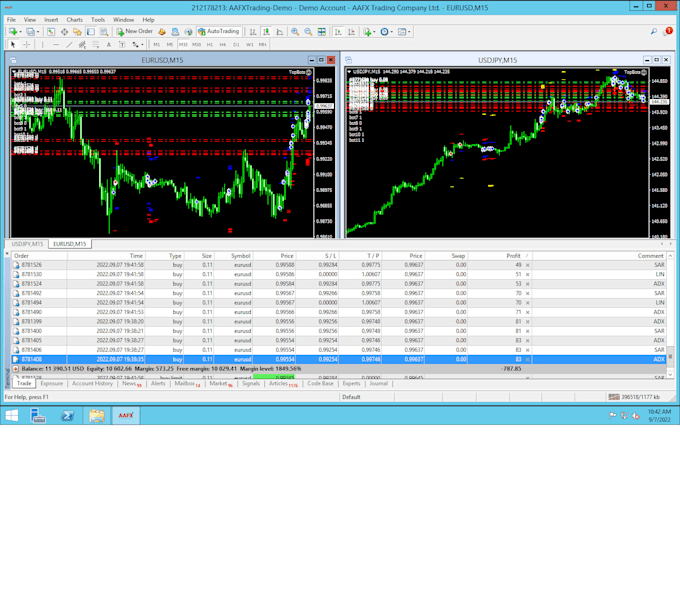Viewport: 680px width, 612px height.
Task: Click the gold icon right of New Order
Action: click(162, 32)
